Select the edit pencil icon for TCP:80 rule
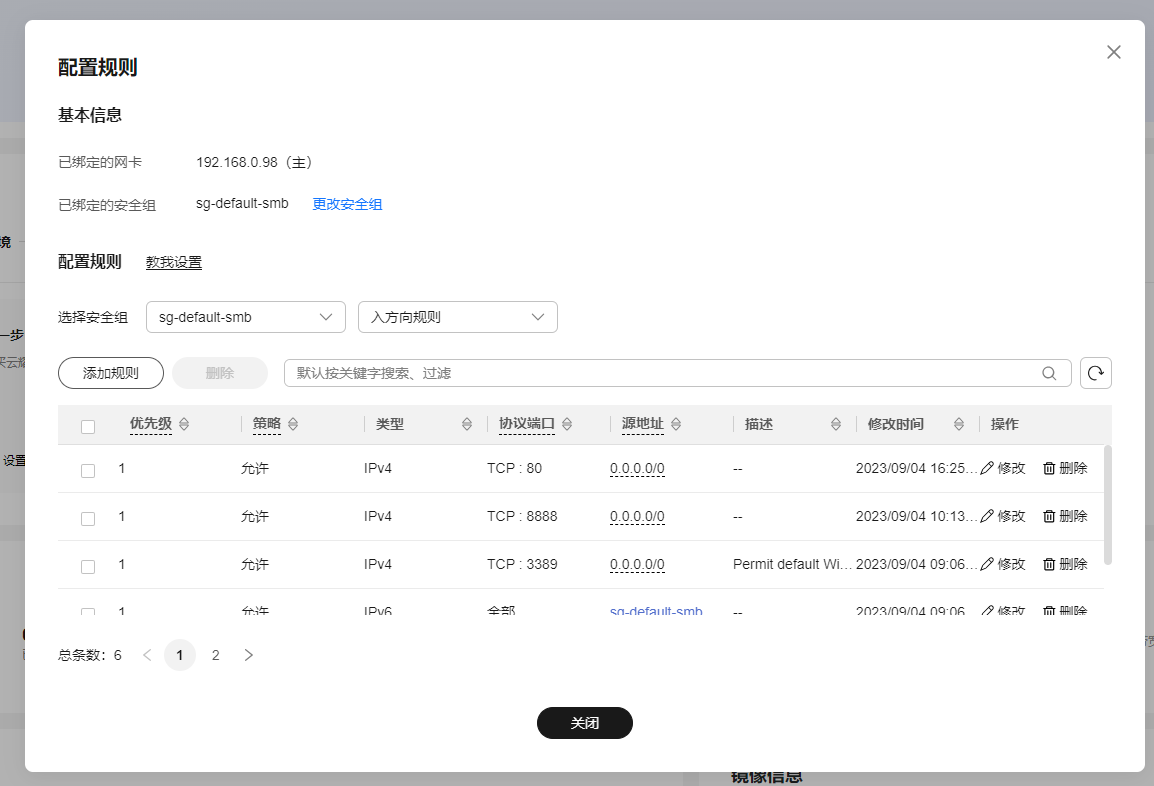Image resolution: width=1154 pixels, height=786 pixels. (988, 467)
